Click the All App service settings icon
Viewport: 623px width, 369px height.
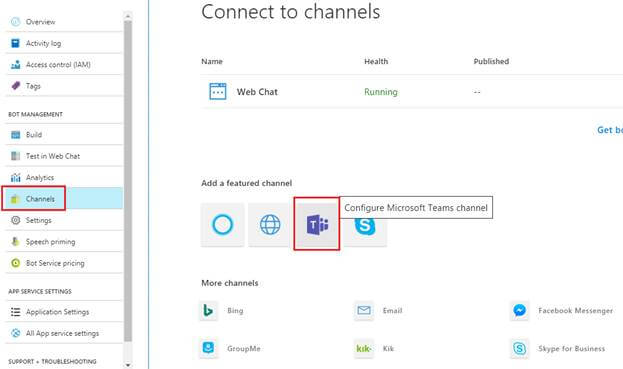[15, 333]
